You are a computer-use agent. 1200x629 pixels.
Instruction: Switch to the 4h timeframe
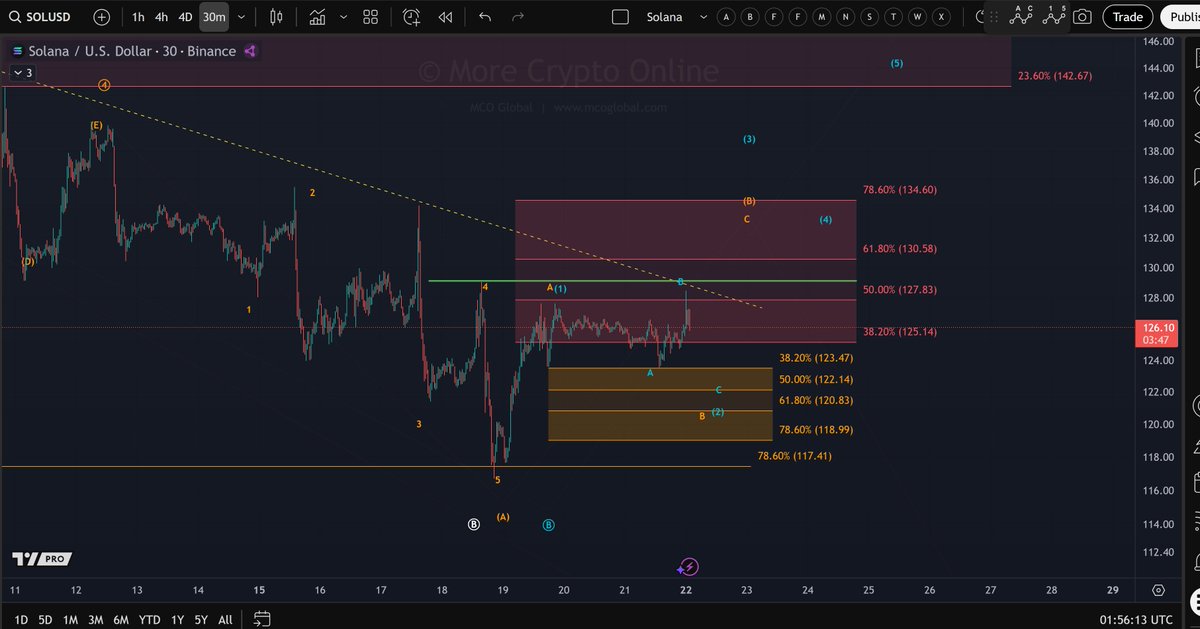pos(161,17)
